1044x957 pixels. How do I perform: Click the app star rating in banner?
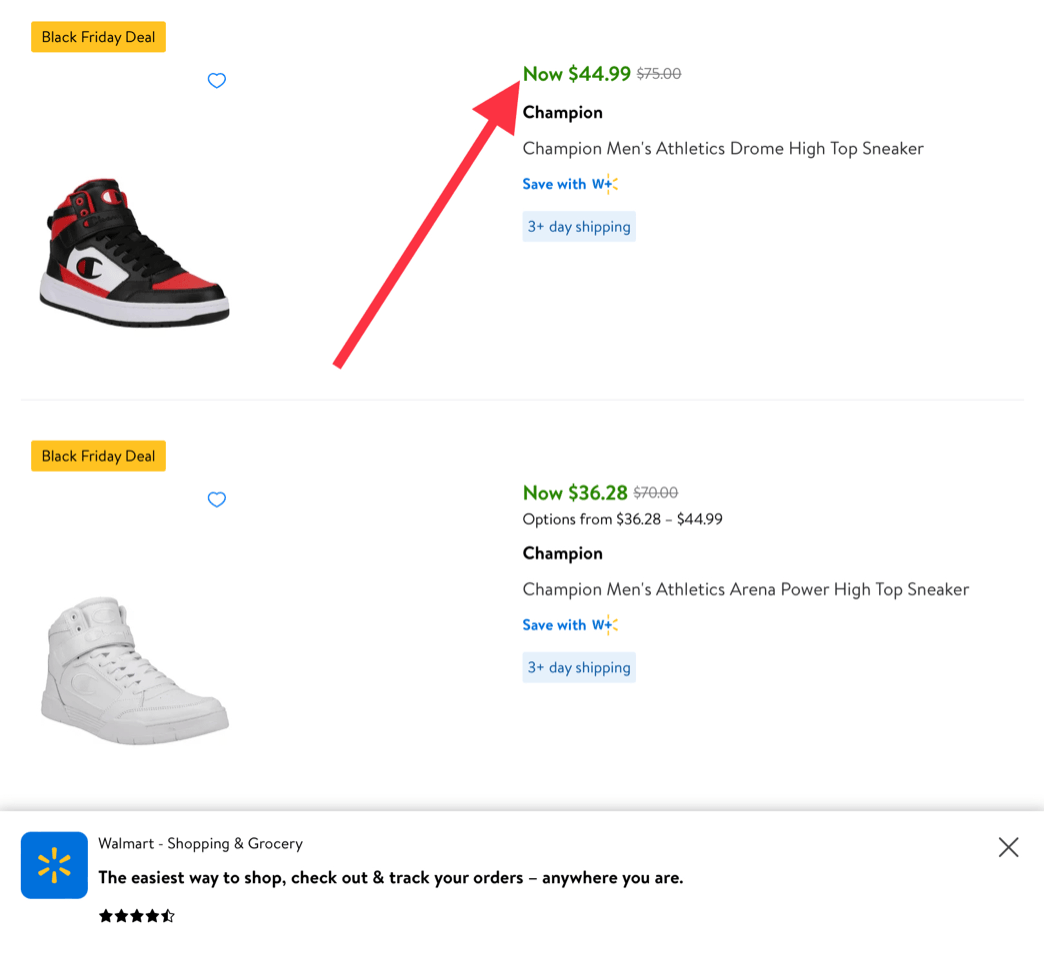[136, 916]
